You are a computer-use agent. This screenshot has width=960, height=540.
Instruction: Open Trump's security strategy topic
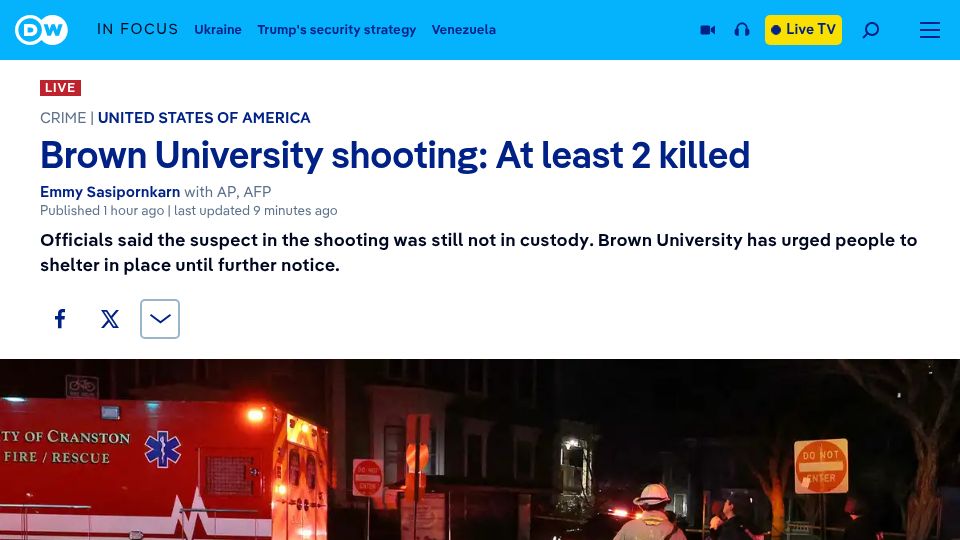[336, 29]
